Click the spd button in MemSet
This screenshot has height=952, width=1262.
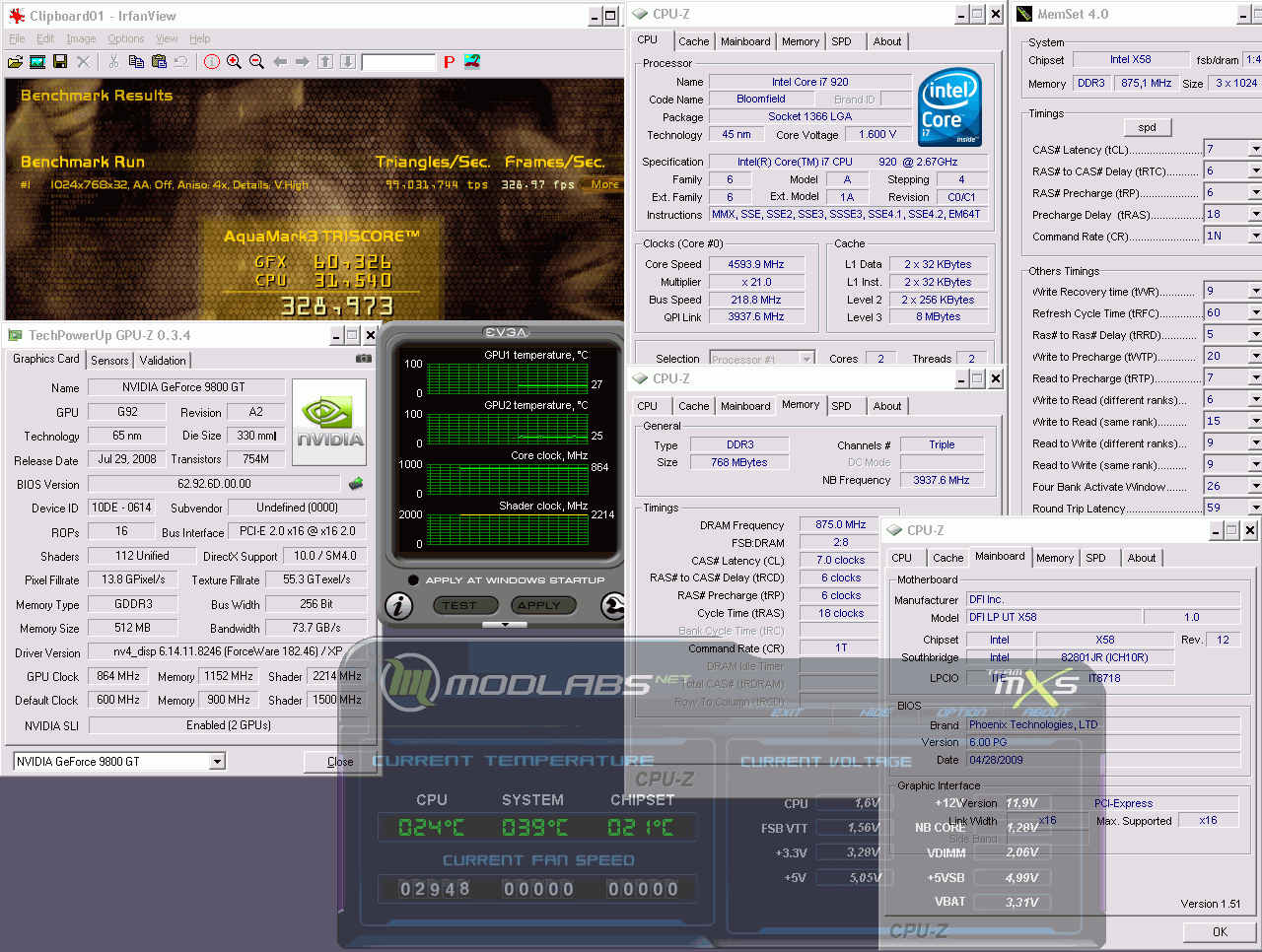tap(1147, 127)
